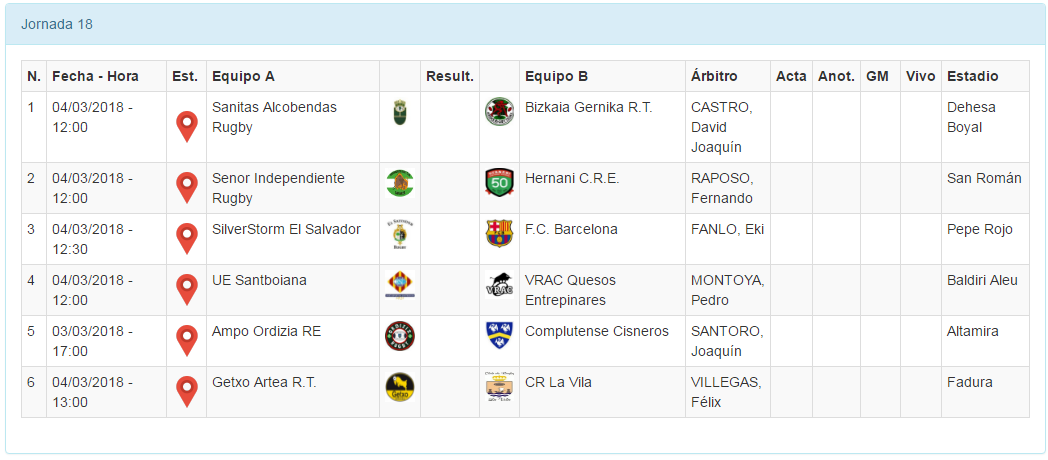Open stadium location pin for UE Santboiana match
This screenshot has width=1048, height=460.
186,289
